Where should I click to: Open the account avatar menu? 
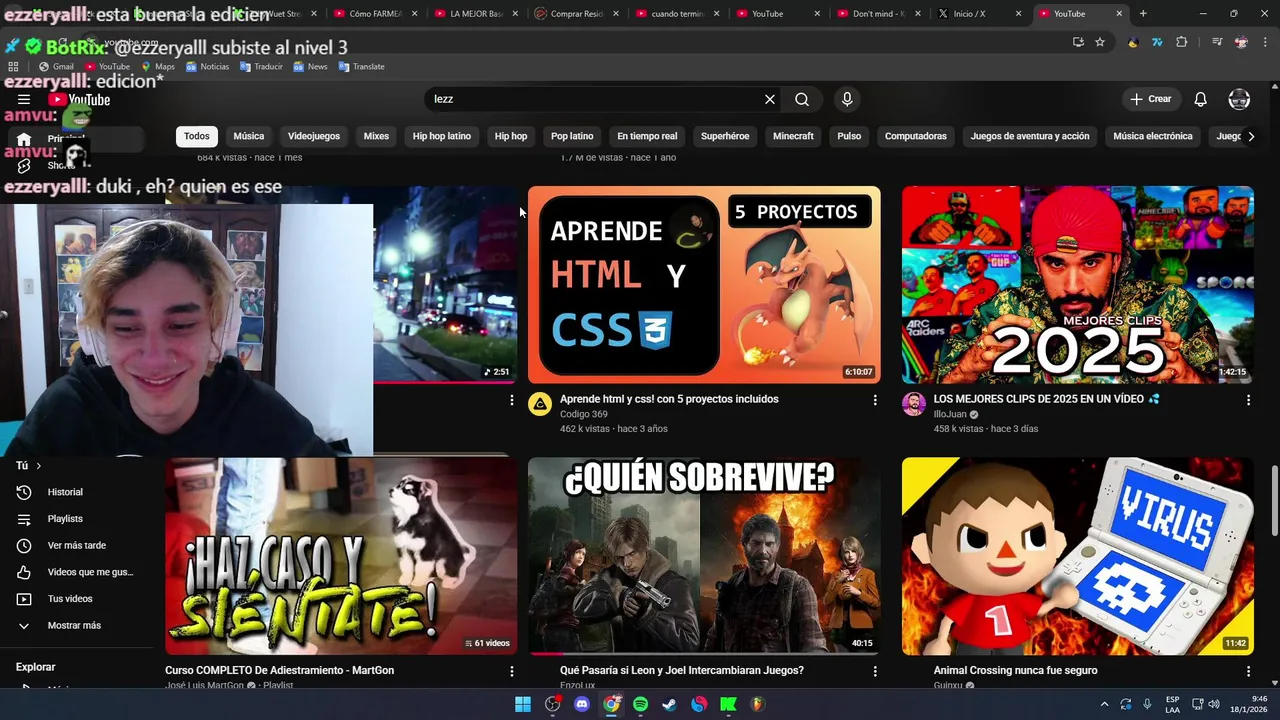(x=1239, y=99)
